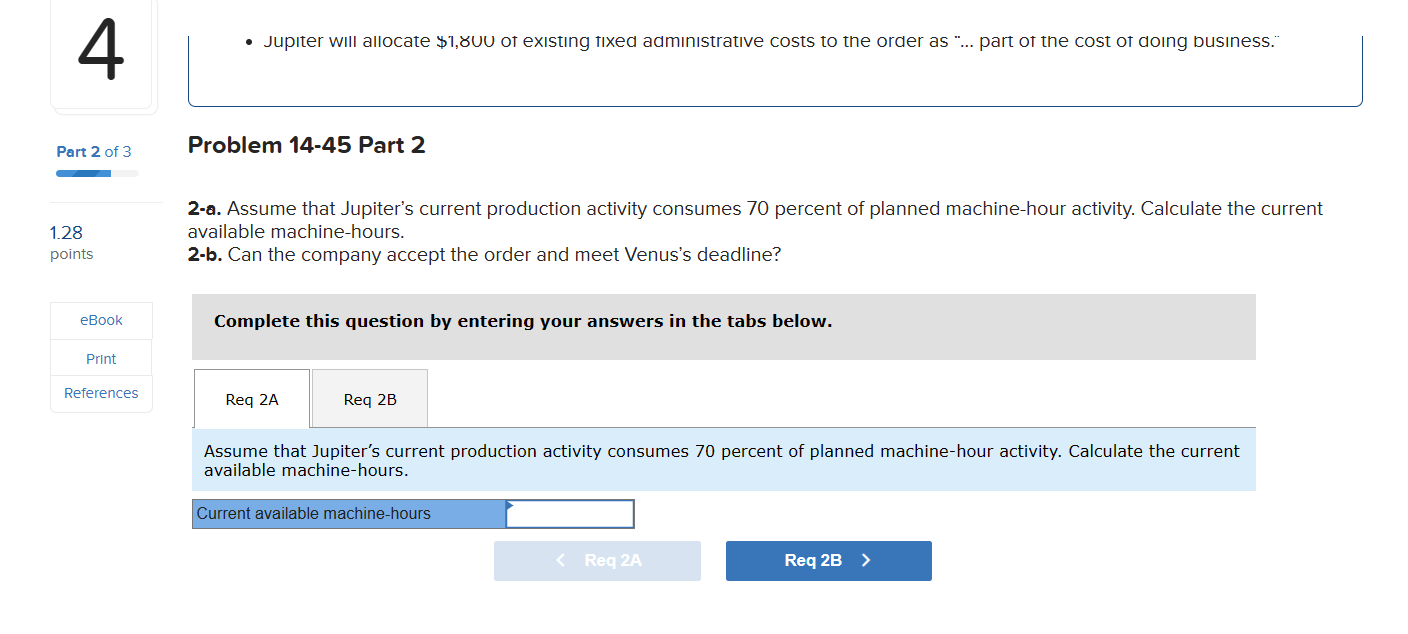Open the References resource
This screenshot has height=634, width=1408.
coord(101,393)
